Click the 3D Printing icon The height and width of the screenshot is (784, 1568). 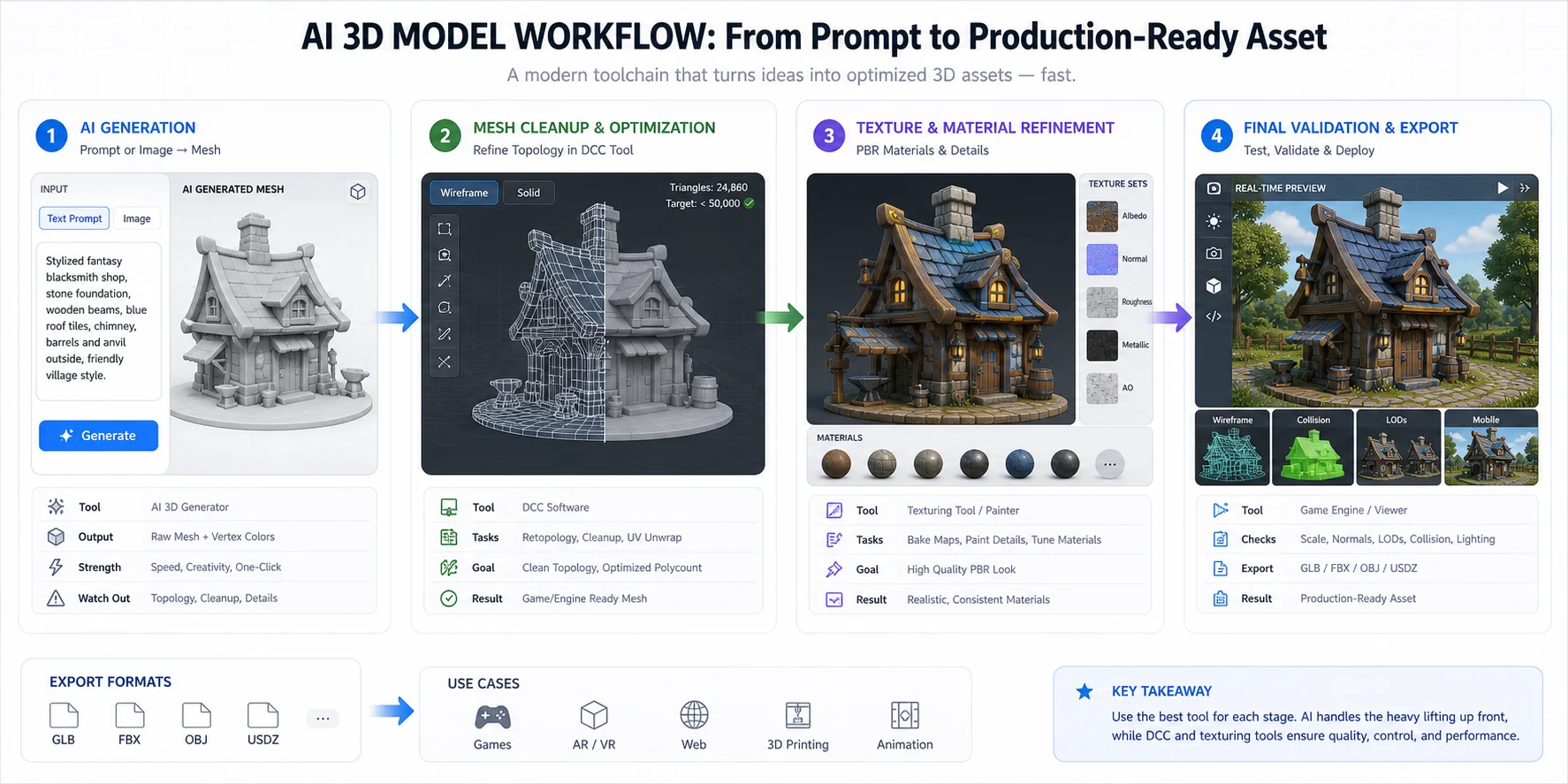pyautogui.click(x=798, y=715)
